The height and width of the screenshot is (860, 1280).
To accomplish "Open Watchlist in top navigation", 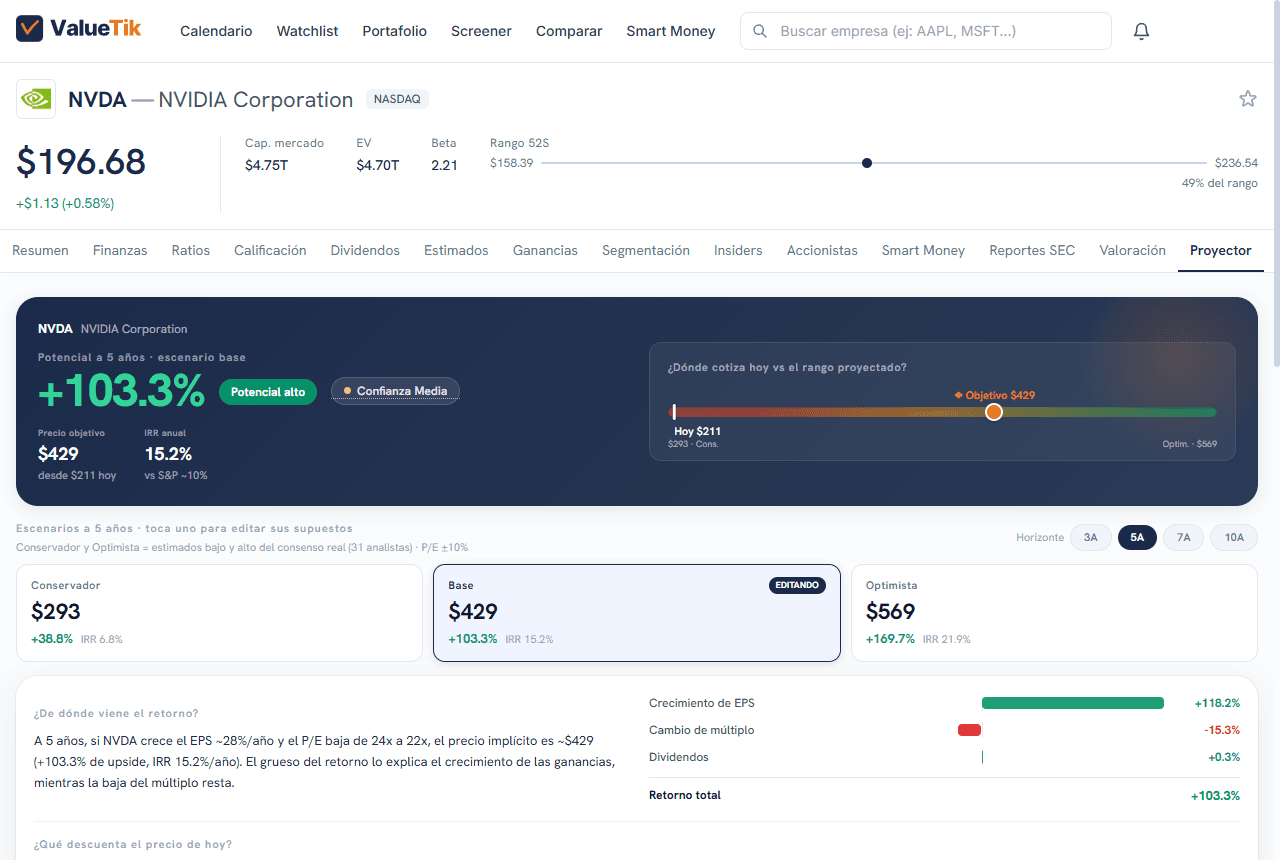I will coord(307,31).
